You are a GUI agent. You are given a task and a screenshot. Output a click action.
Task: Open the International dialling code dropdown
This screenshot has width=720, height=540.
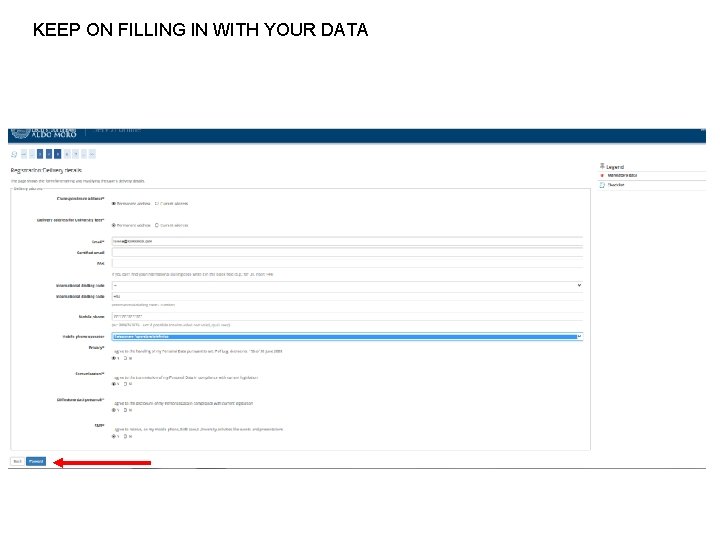click(x=347, y=286)
